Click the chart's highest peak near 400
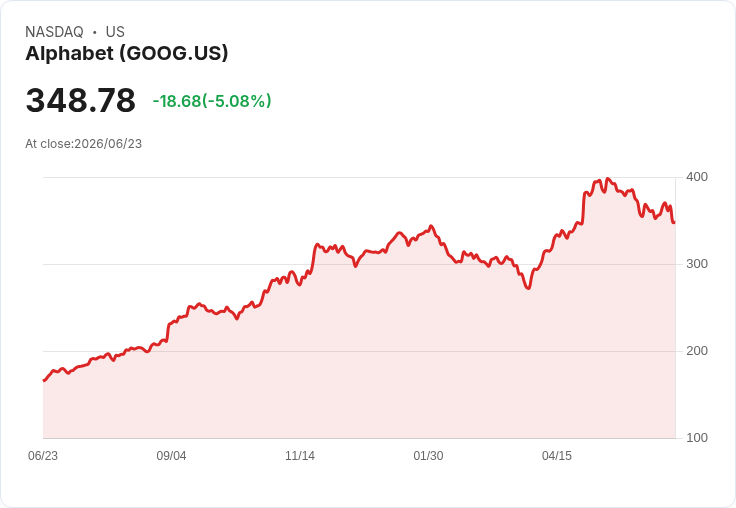Screen dimensions: 736x508 pos(608,179)
